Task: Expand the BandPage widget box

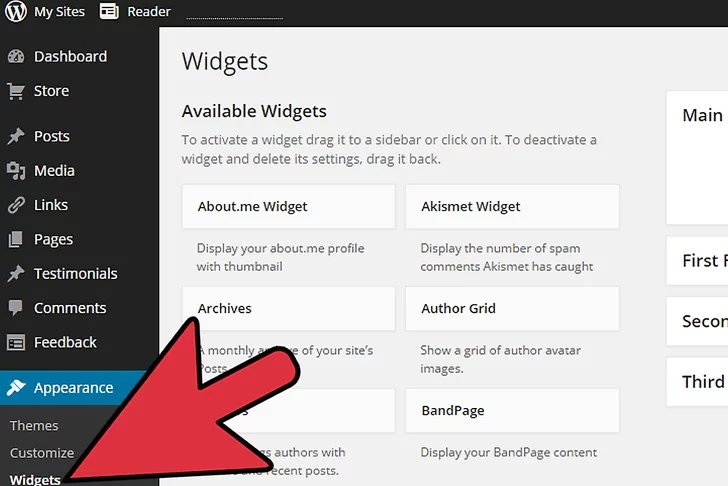Action: coord(512,411)
